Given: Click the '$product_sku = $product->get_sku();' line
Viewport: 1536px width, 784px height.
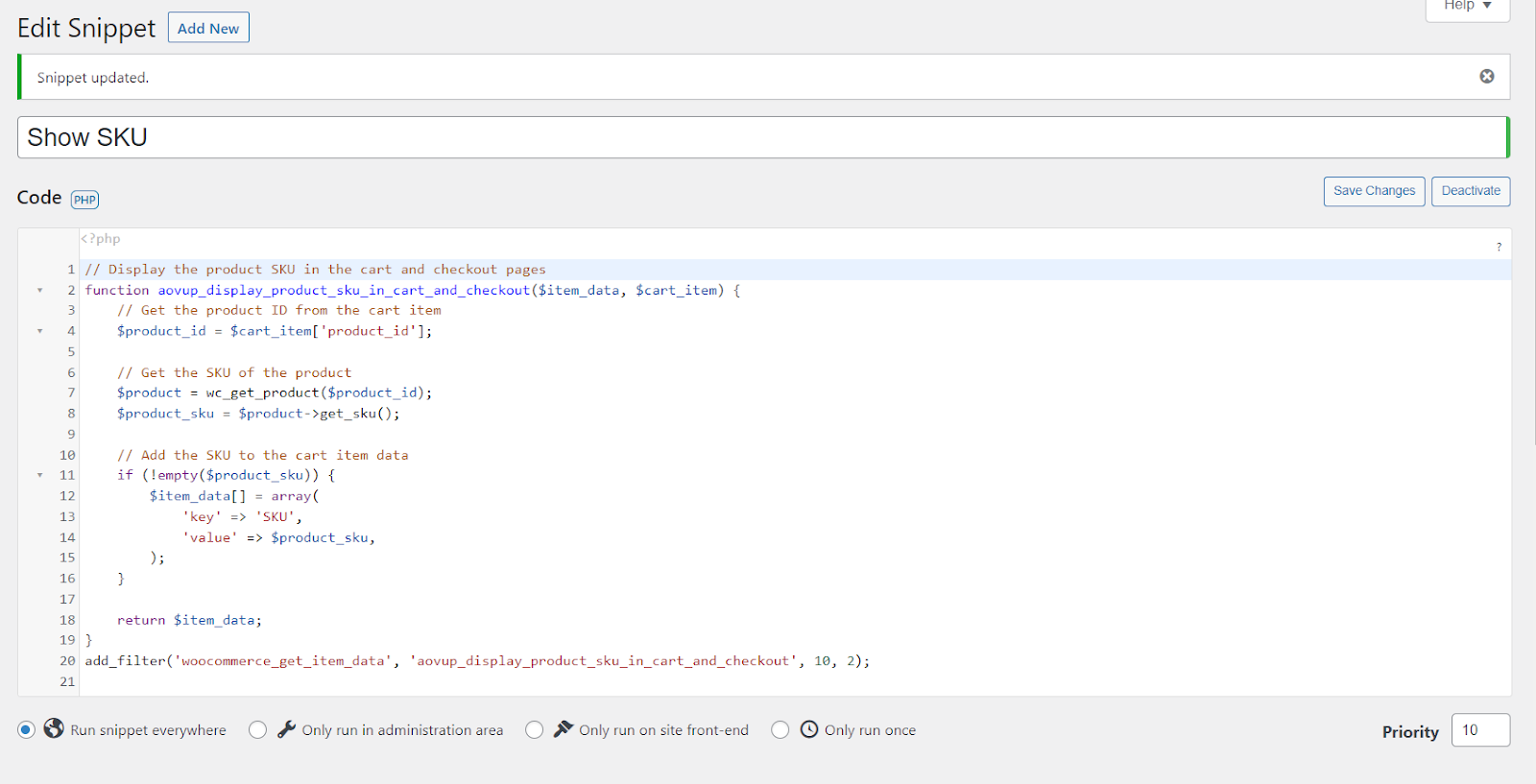Looking at the screenshot, I should [x=258, y=414].
